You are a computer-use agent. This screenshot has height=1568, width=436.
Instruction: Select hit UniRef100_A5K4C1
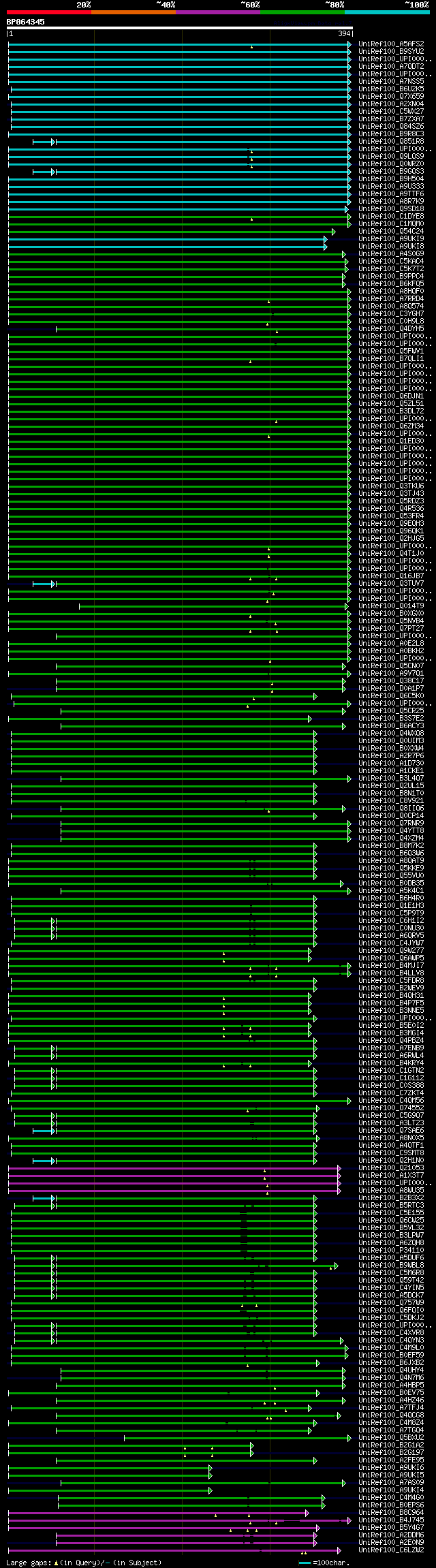pos(391,890)
